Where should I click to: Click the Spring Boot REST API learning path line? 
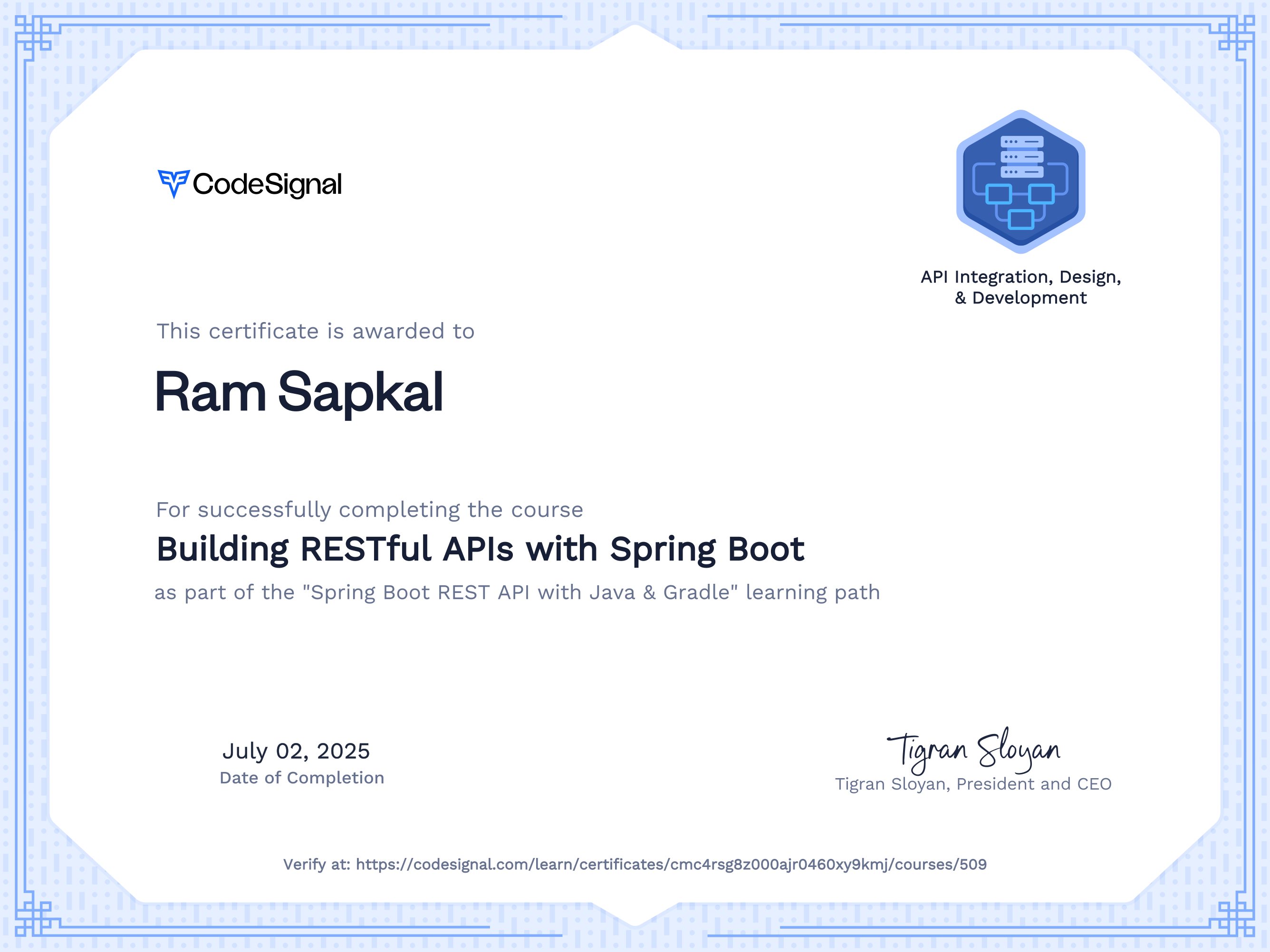coord(517,592)
